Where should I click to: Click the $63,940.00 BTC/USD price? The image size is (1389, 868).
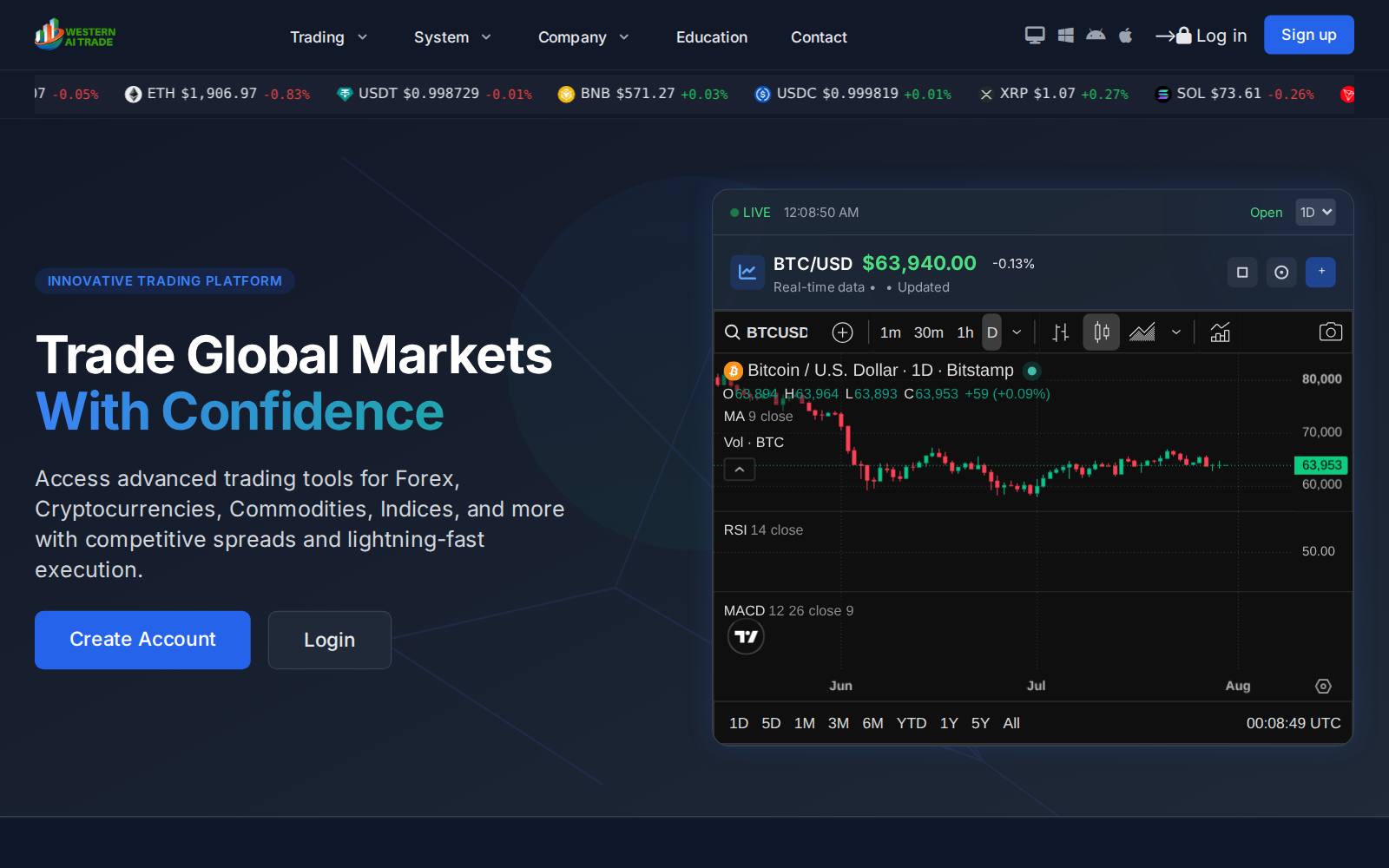(919, 263)
